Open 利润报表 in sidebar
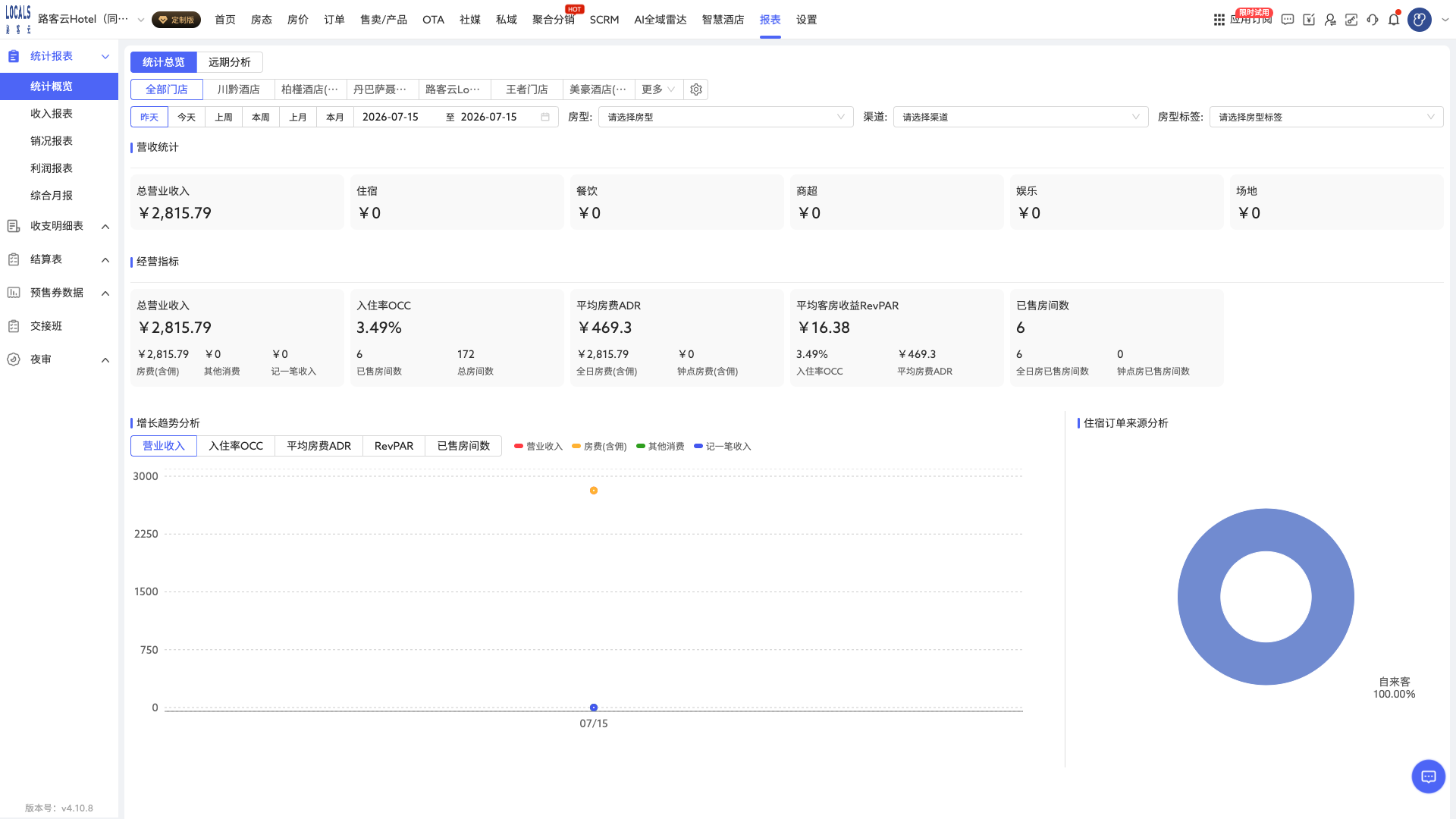Screen dimensions: 1456x819 coord(52,168)
